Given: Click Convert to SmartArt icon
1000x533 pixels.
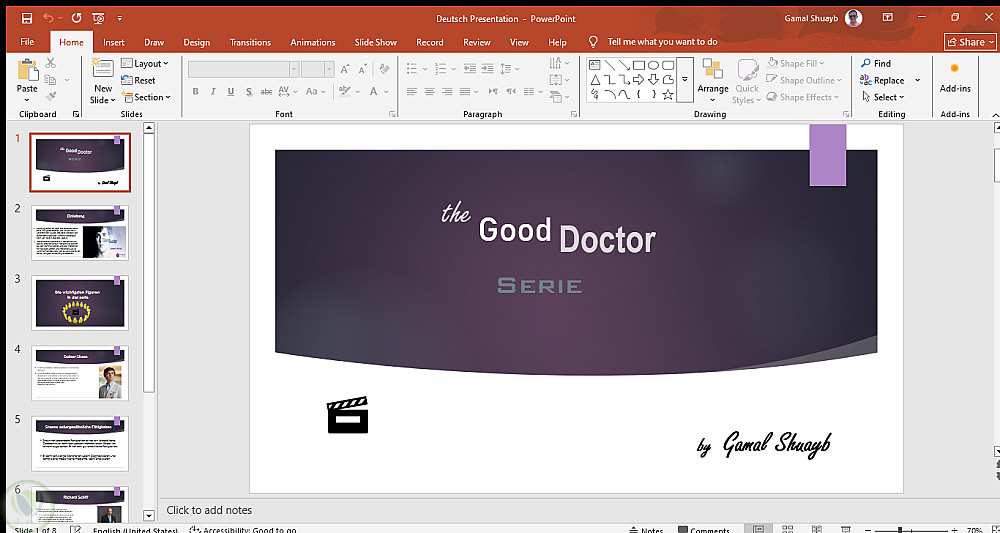Looking at the screenshot, I should (x=555, y=97).
